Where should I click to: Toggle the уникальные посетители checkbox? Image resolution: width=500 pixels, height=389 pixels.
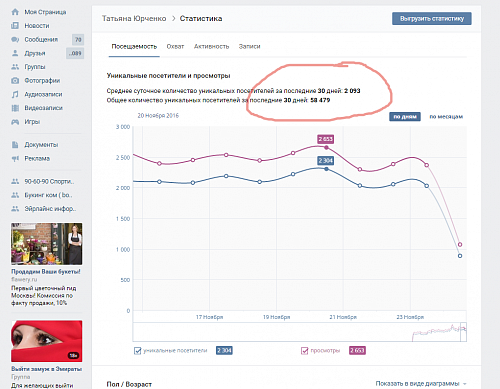(137, 350)
